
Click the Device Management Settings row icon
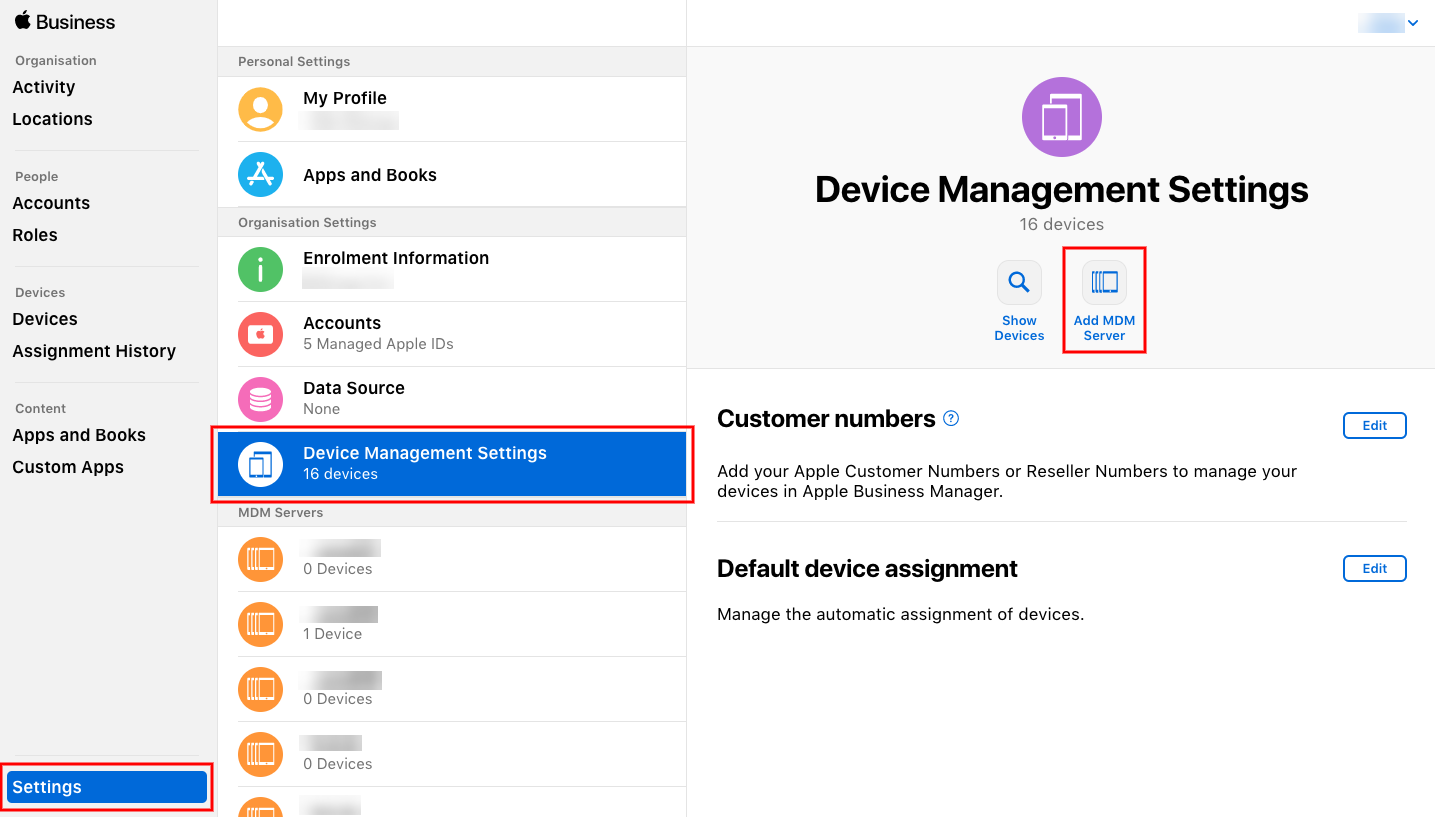coord(260,464)
